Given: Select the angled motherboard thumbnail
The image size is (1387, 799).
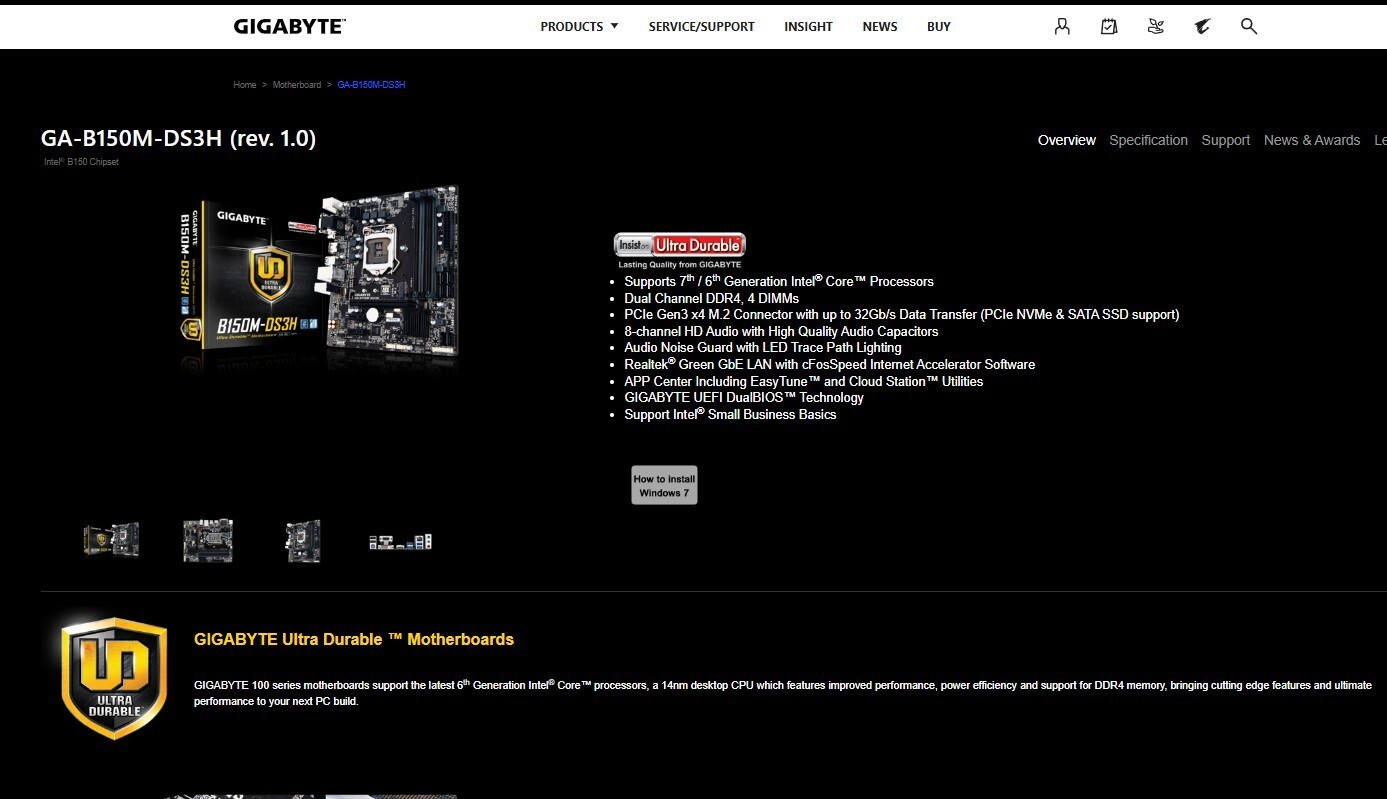Looking at the screenshot, I should click(x=303, y=540).
